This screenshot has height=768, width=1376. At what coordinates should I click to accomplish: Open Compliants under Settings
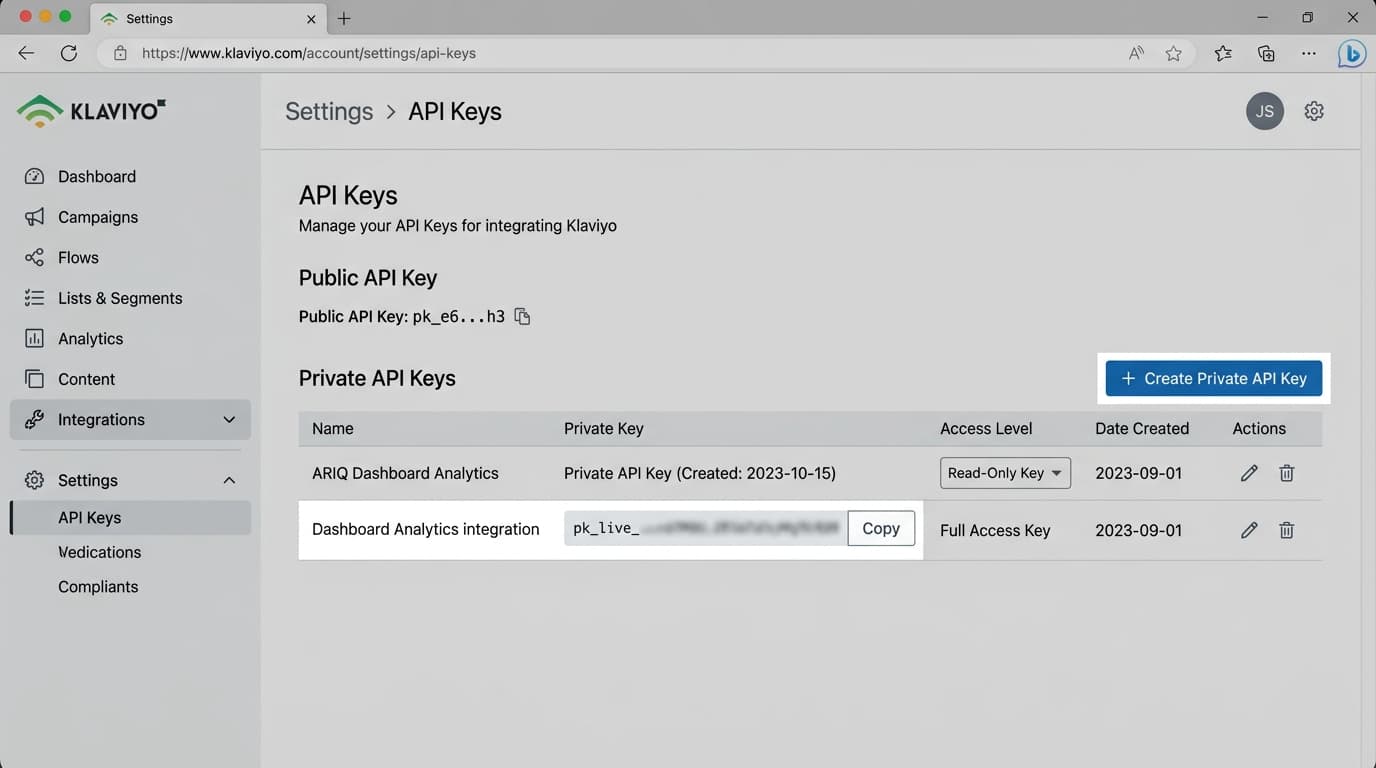coord(98,587)
